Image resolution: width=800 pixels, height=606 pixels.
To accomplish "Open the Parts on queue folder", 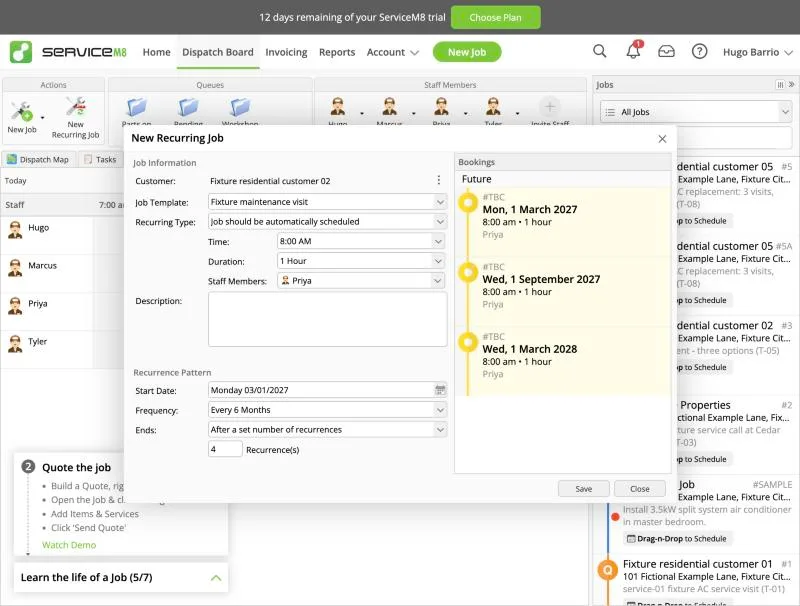I will pyautogui.click(x=136, y=108).
